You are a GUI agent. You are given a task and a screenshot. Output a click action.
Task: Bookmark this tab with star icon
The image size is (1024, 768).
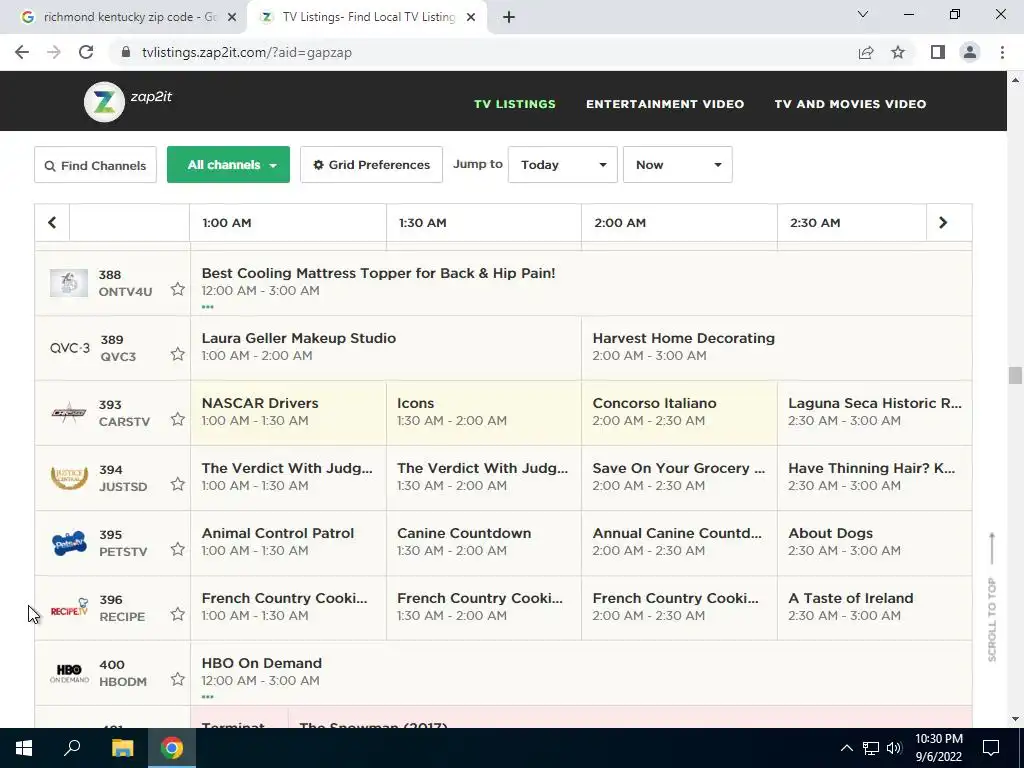point(898,52)
